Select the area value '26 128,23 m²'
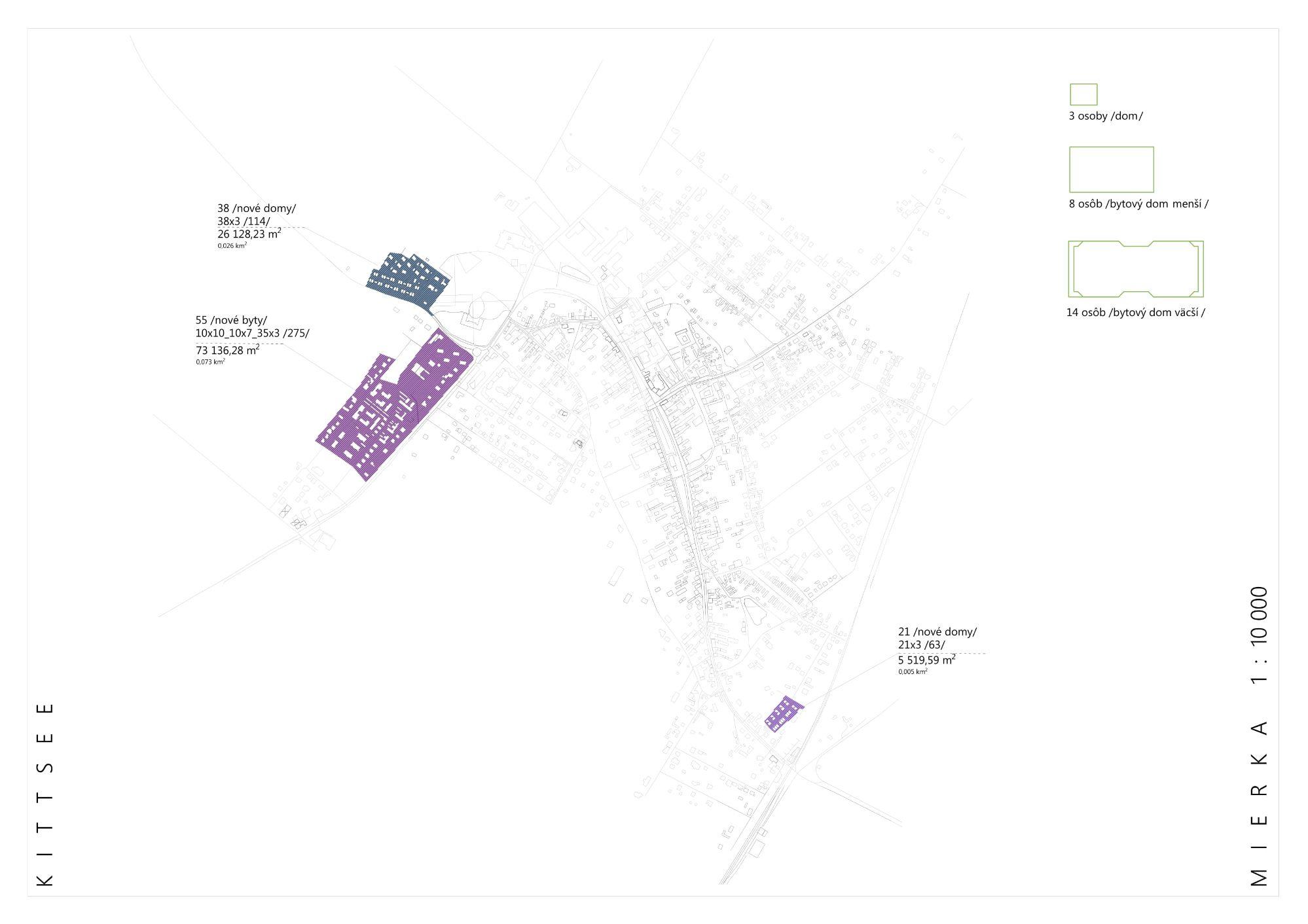Screen dimensions: 1308x924 249,234
